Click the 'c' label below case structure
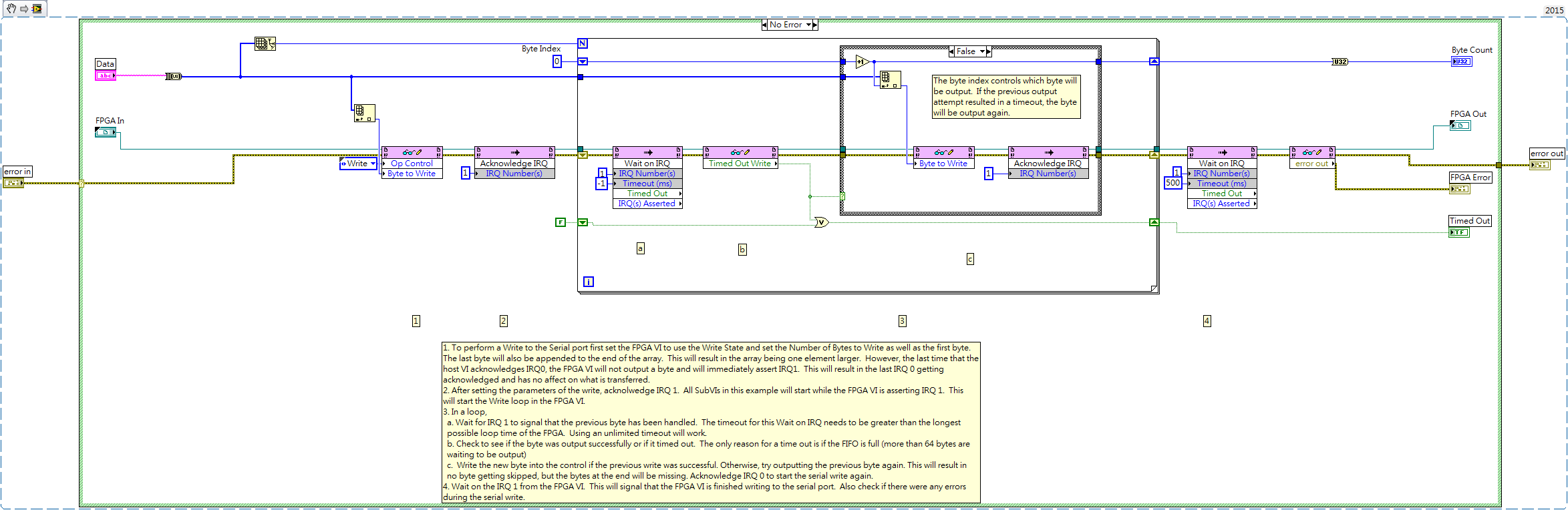This screenshot has width=1568, height=510. tap(970, 259)
